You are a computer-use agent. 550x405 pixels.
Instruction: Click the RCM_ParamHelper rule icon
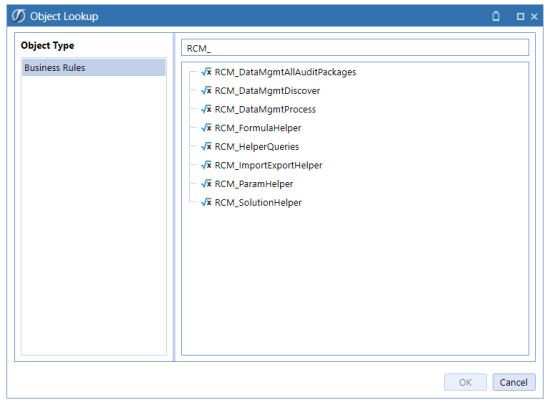[x=206, y=183]
